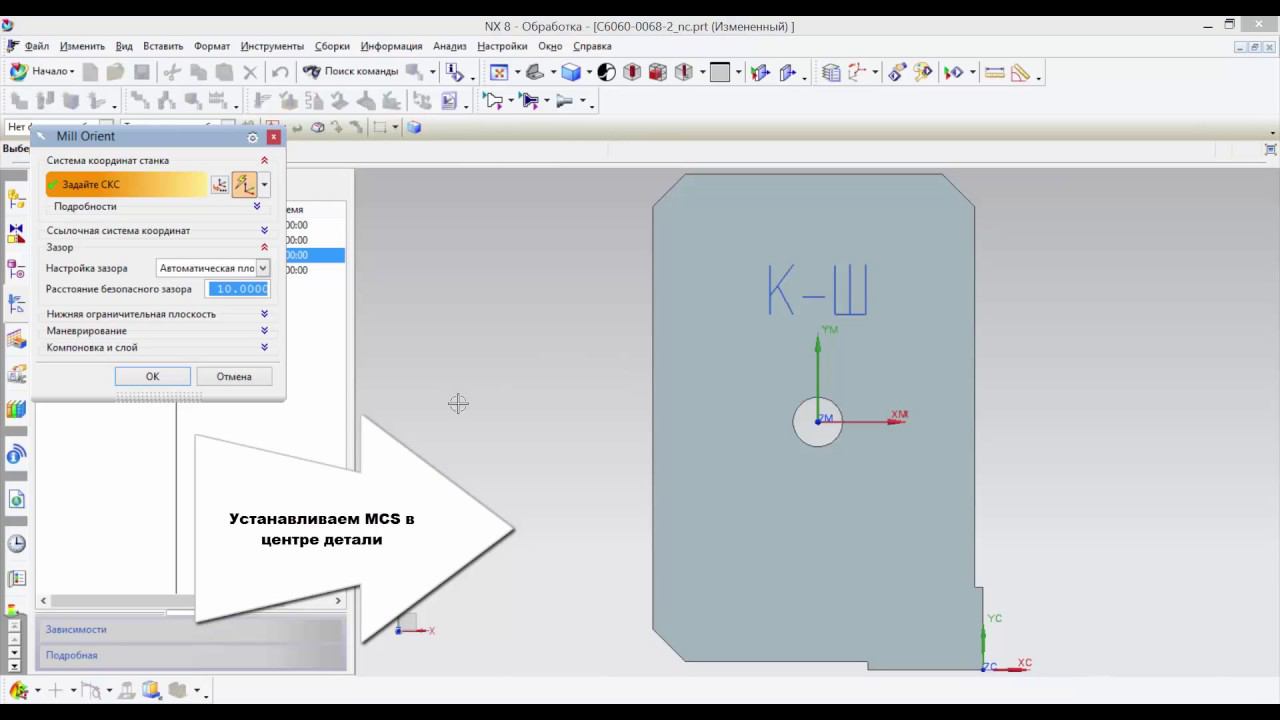Expand the Зависимости panel
The height and width of the screenshot is (720, 1280).
point(191,630)
